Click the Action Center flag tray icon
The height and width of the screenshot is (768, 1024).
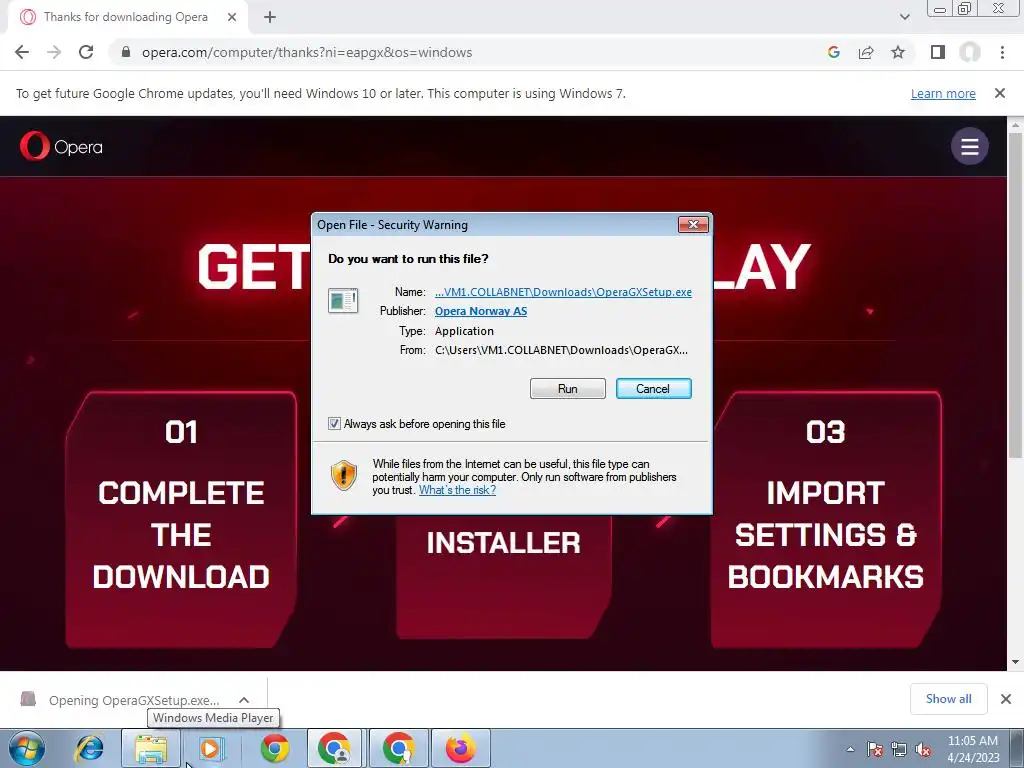tap(875, 749)
